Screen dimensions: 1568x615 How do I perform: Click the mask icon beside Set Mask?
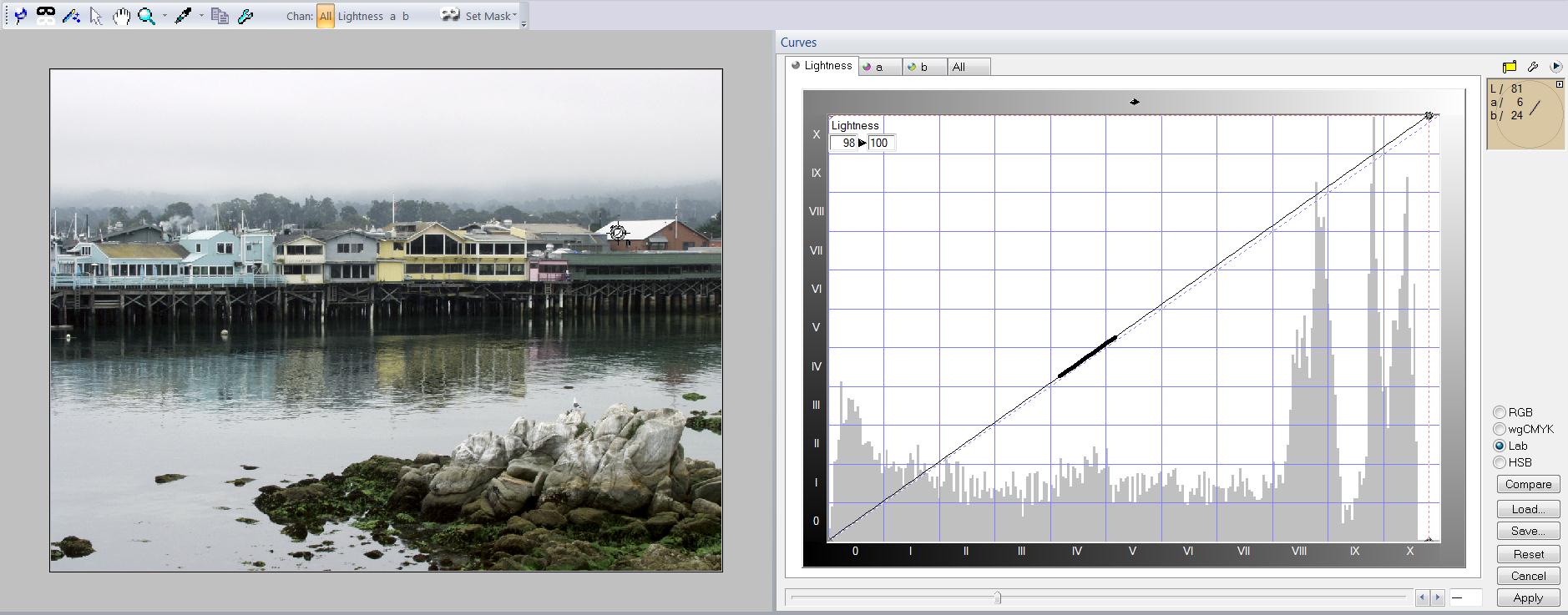451,15
